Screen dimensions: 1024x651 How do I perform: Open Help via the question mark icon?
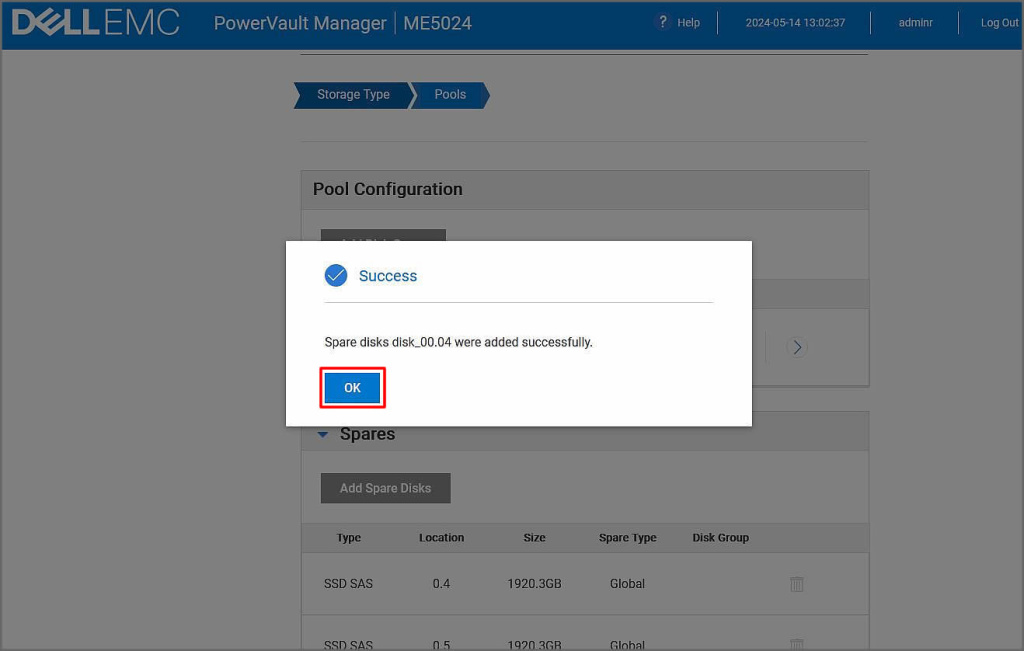[x=662, y=22]
